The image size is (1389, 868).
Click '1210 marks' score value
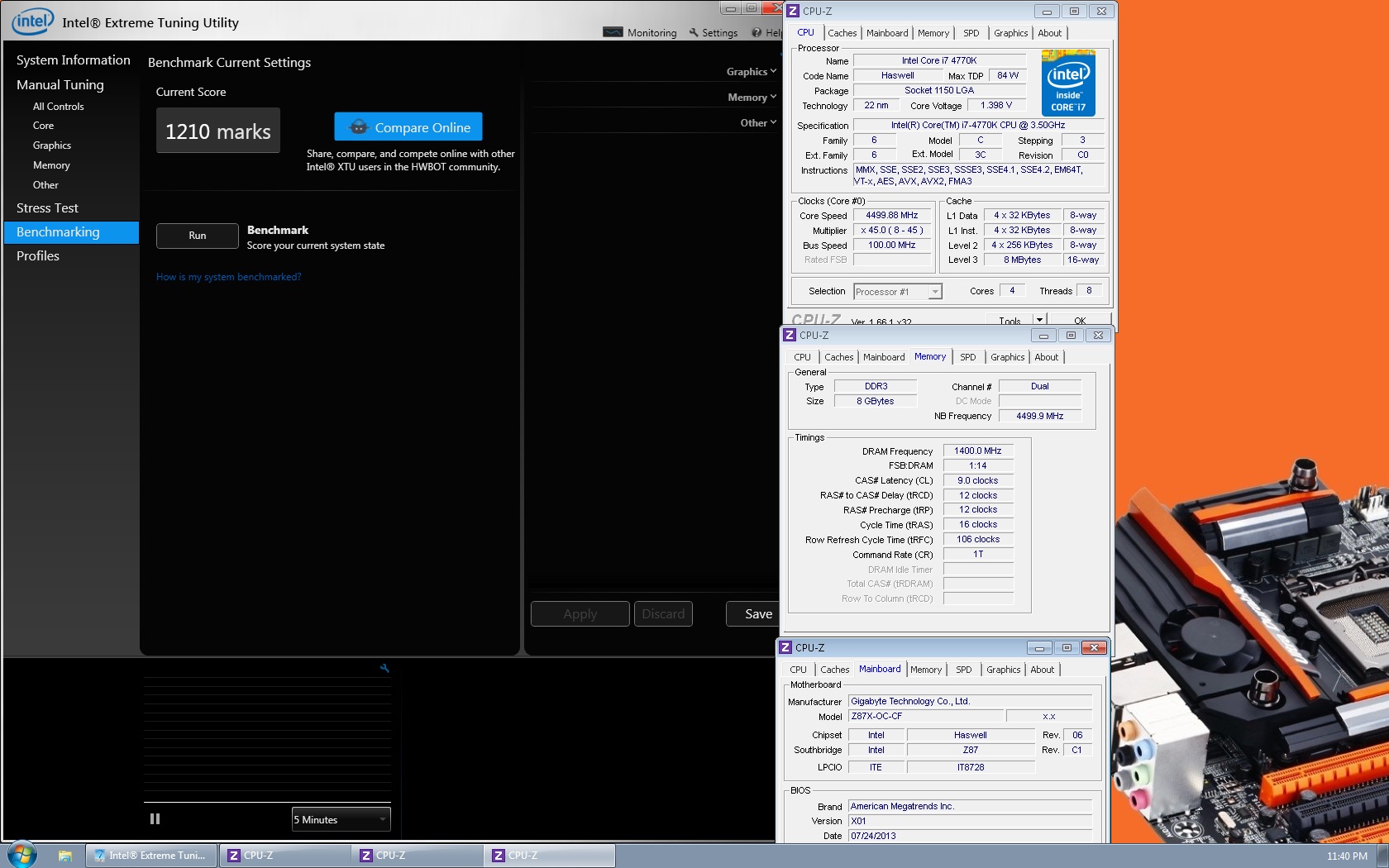click(x=218, y=131)
